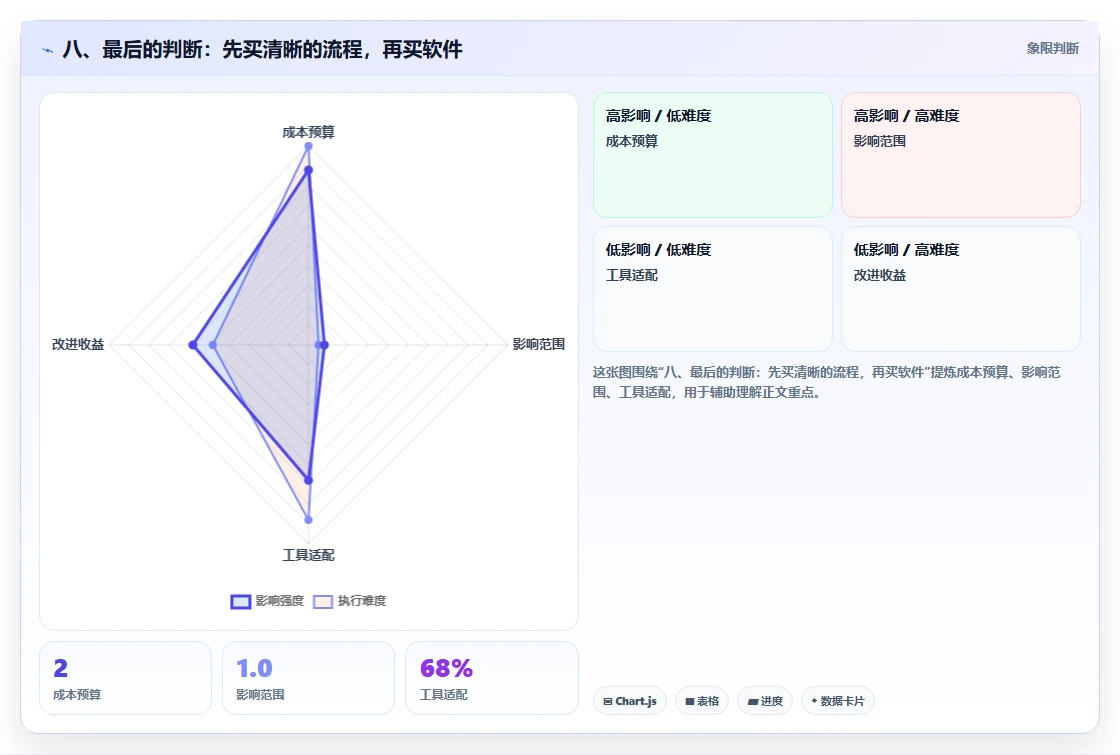Click the value 2 on the 成本预算 card
The image size is (1120, 755).
(61, 669)
